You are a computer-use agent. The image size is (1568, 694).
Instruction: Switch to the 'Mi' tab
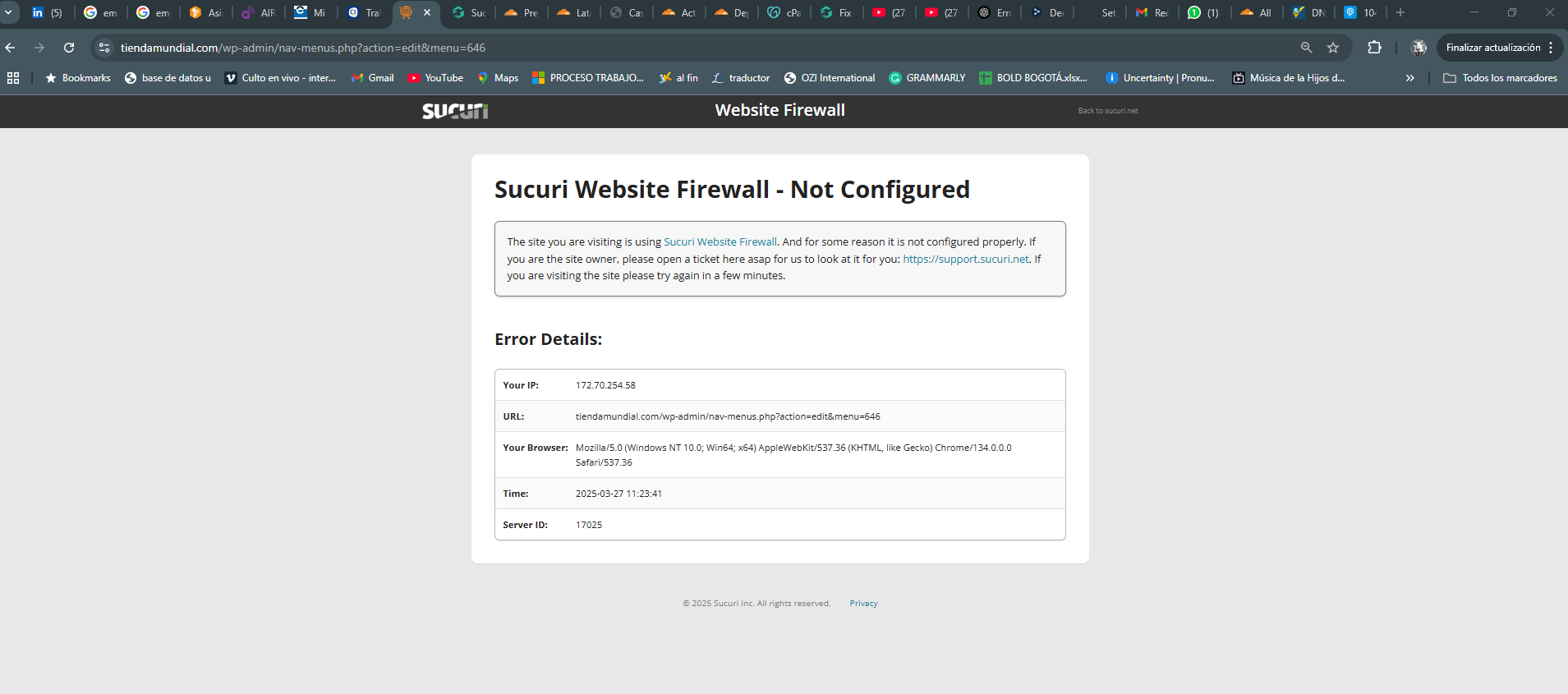pyautogui.click(x=310, y=12)
